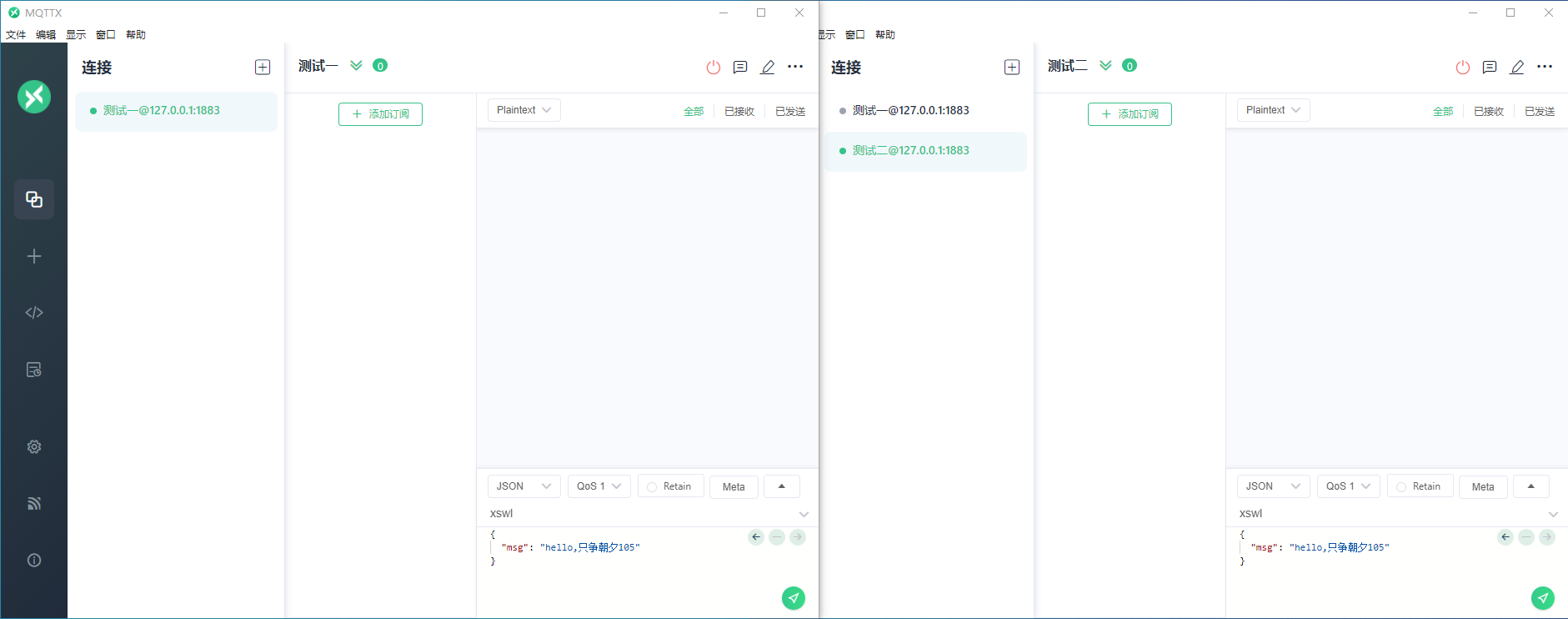Collapse connection details chevron next to 测试二
This screenshot has width=1568, height=619.
[x=1105, y=66]
